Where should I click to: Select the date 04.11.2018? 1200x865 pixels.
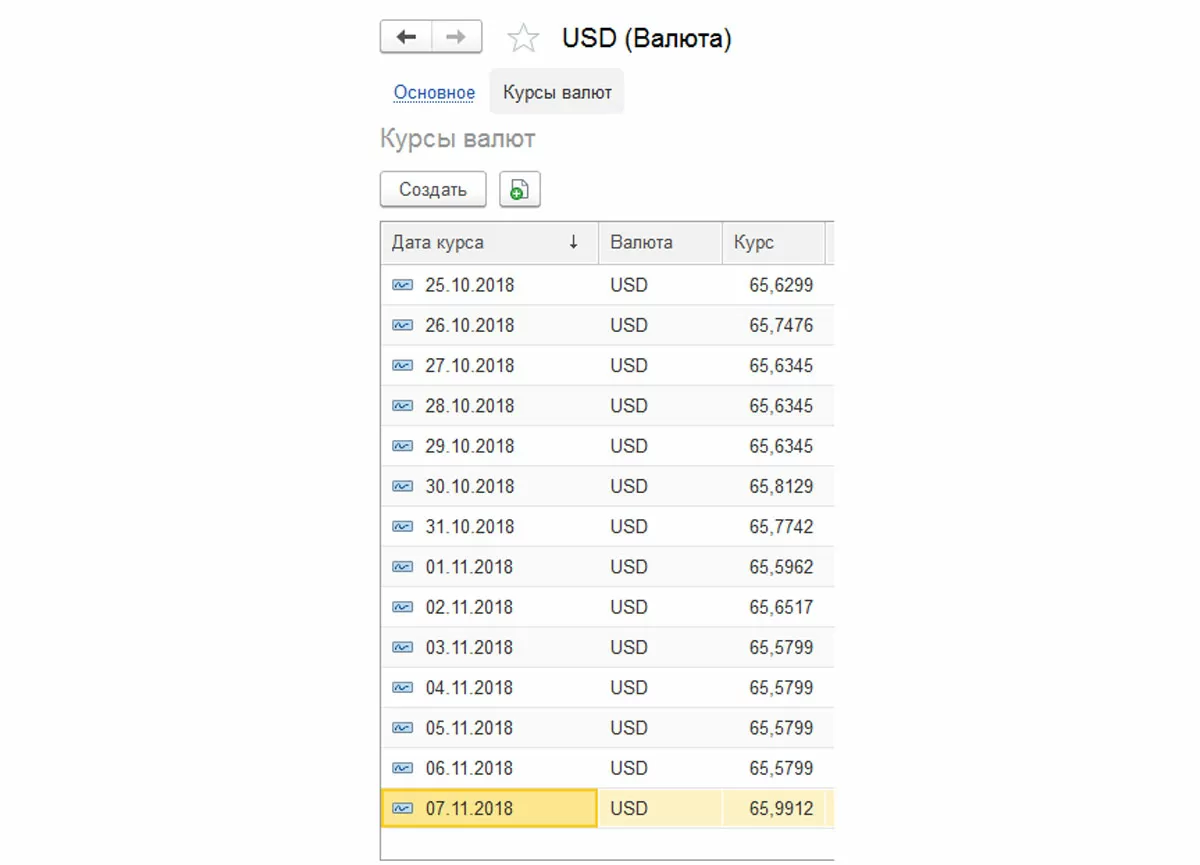[x=470, y=688]
